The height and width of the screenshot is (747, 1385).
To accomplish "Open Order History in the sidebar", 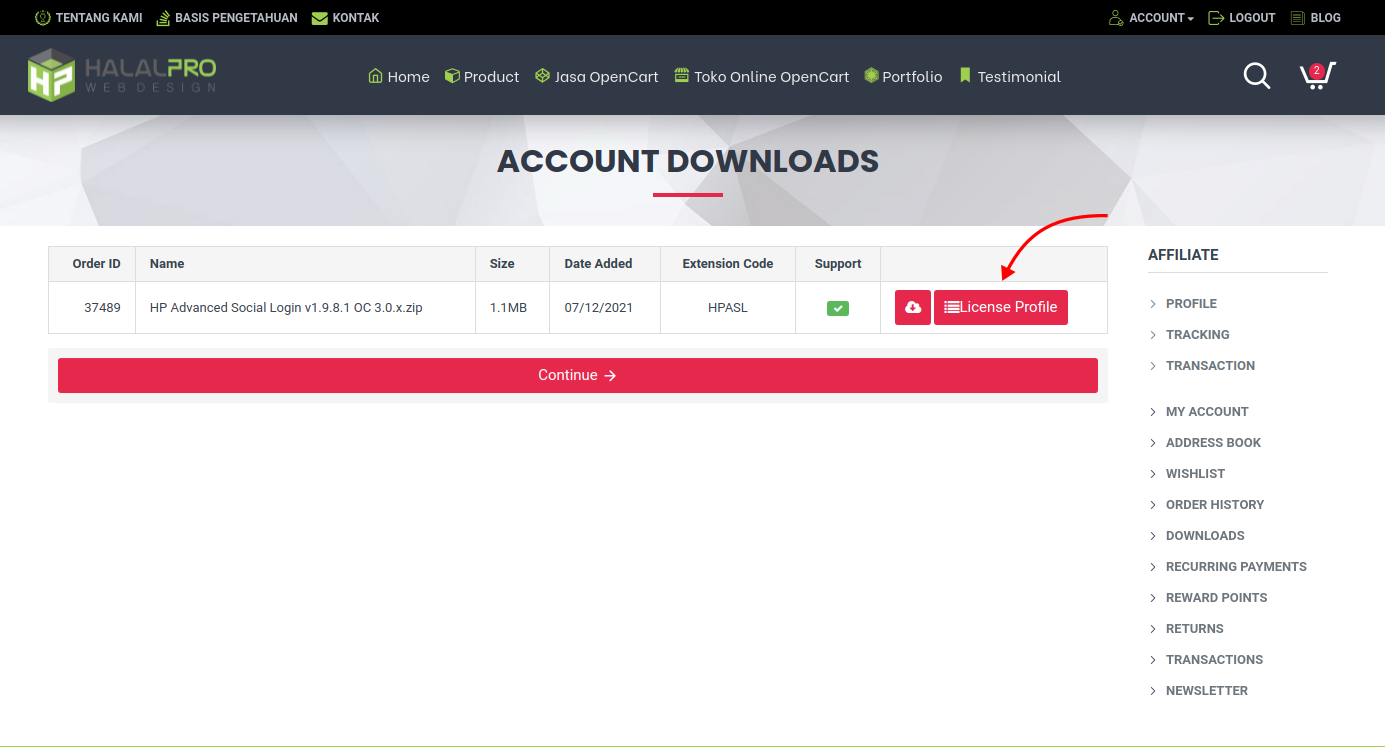I will point(1214,505).
